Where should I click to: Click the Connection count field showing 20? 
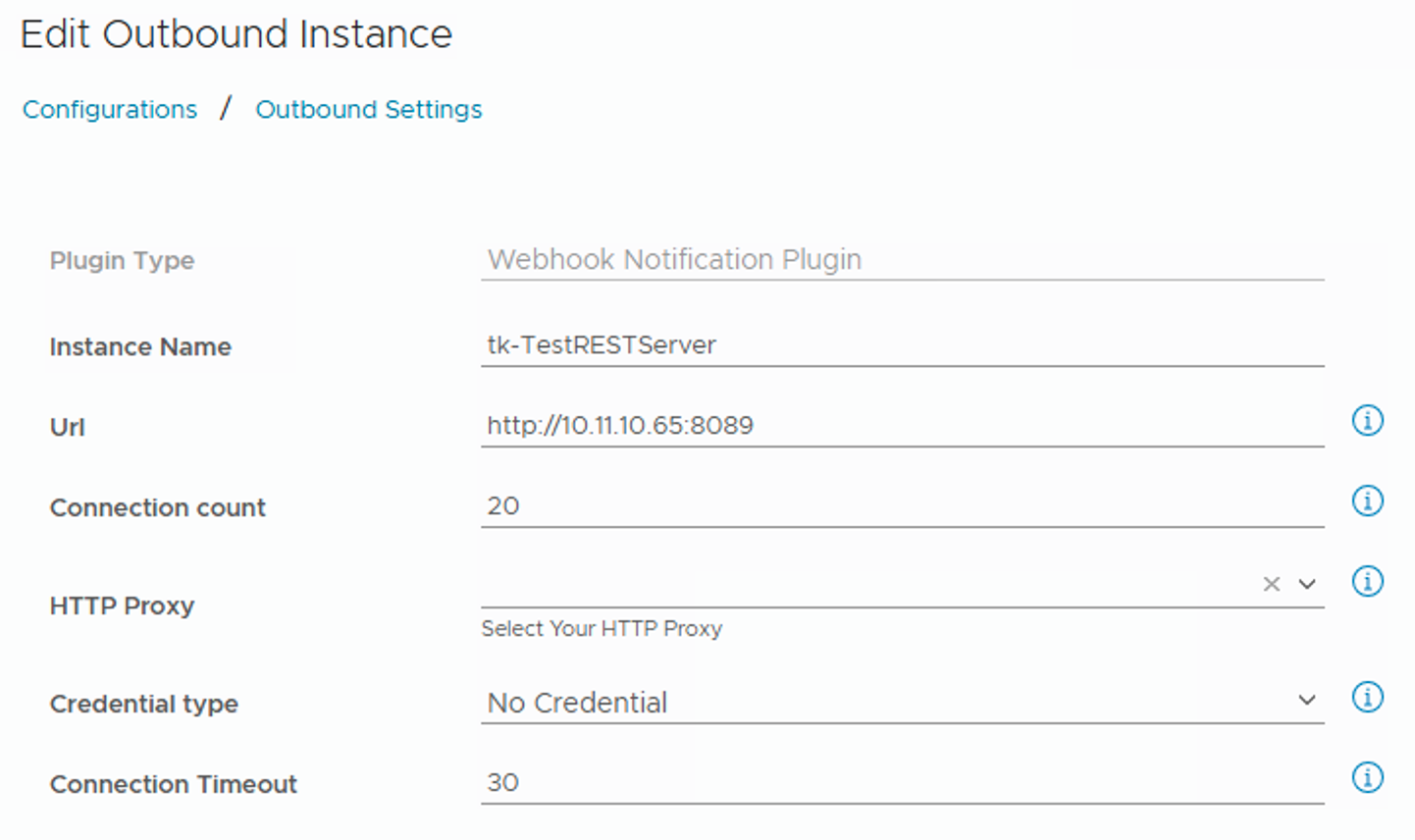point(901,506)
